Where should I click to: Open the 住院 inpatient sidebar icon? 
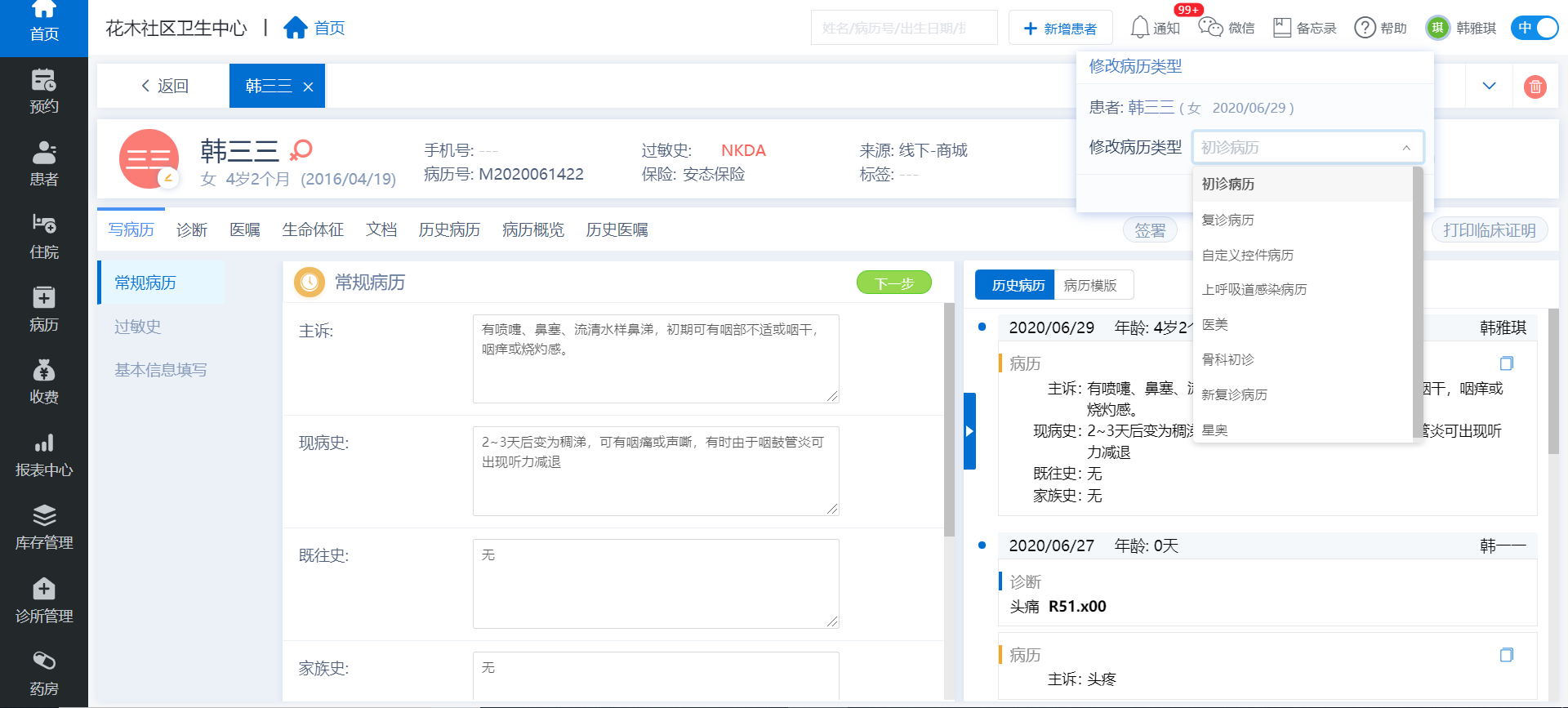click(x=44, y=224)
